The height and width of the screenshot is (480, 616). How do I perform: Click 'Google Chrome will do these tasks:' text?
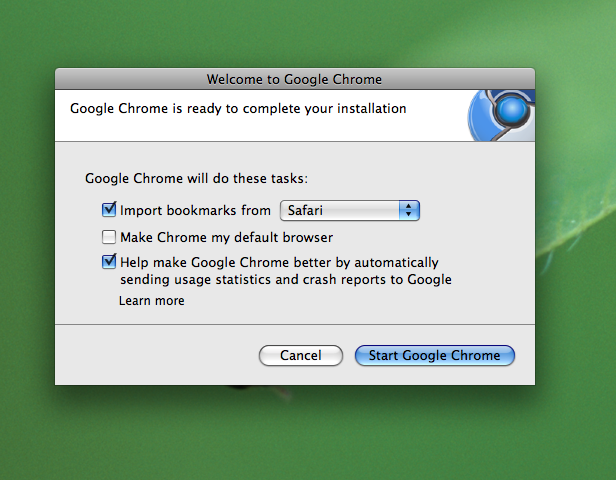click(x=196, y=178)
